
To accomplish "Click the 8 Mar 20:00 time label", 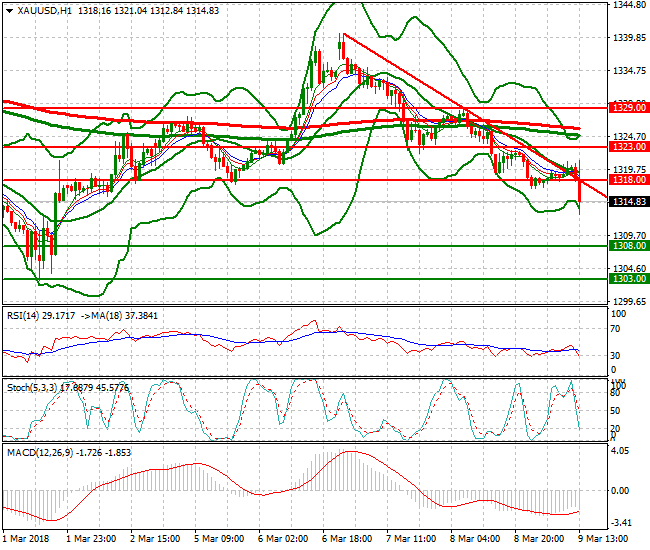I will click(x=539, y=539).
